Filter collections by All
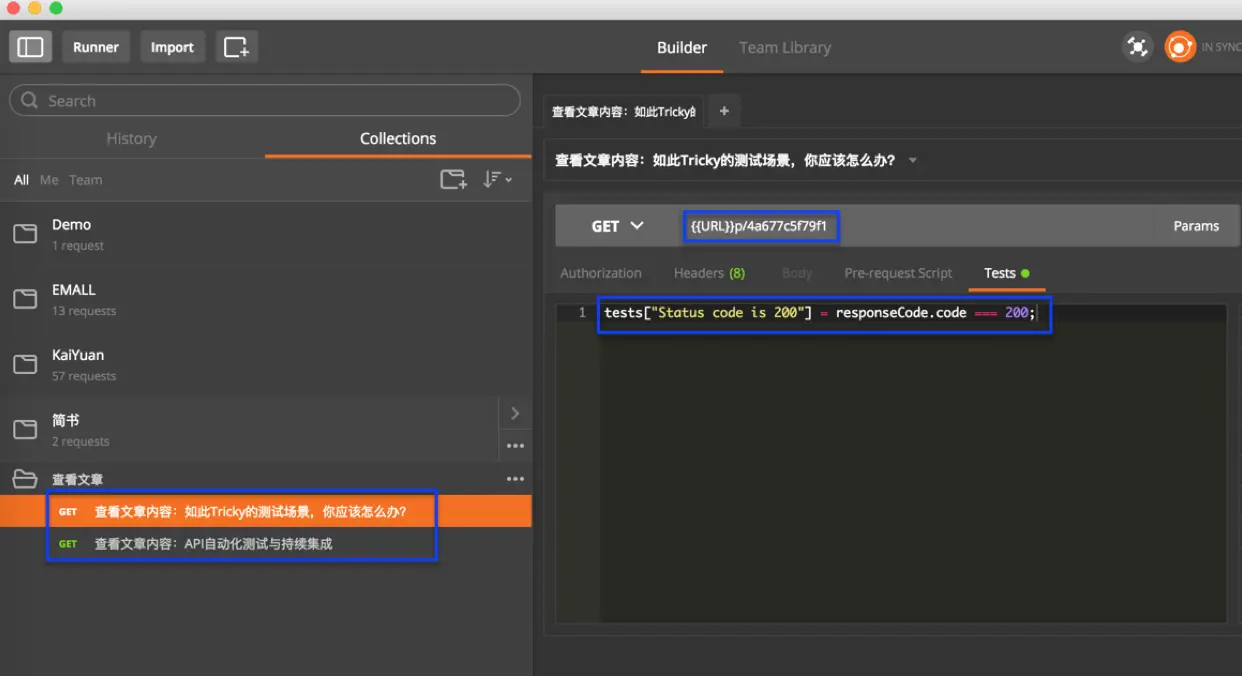 coord(21,180)
